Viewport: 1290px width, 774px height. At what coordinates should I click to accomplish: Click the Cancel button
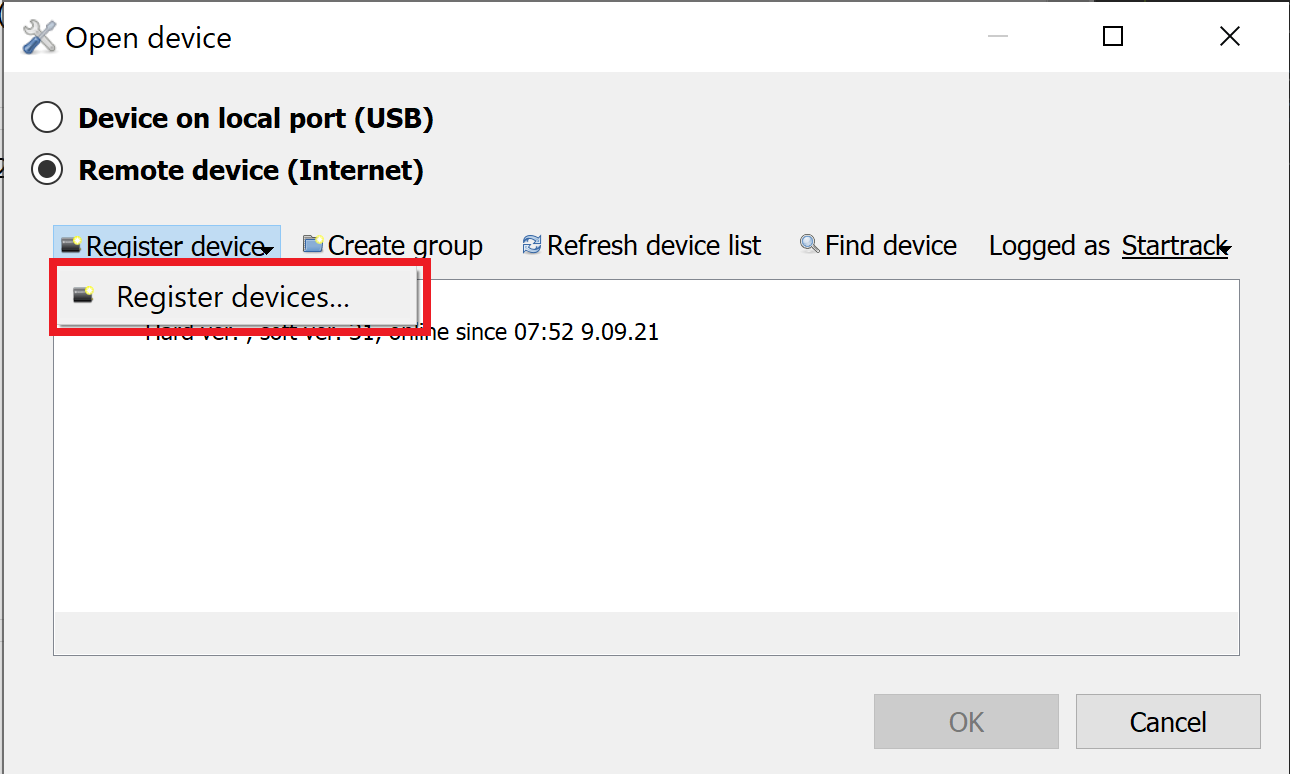tap(1168, 722)
